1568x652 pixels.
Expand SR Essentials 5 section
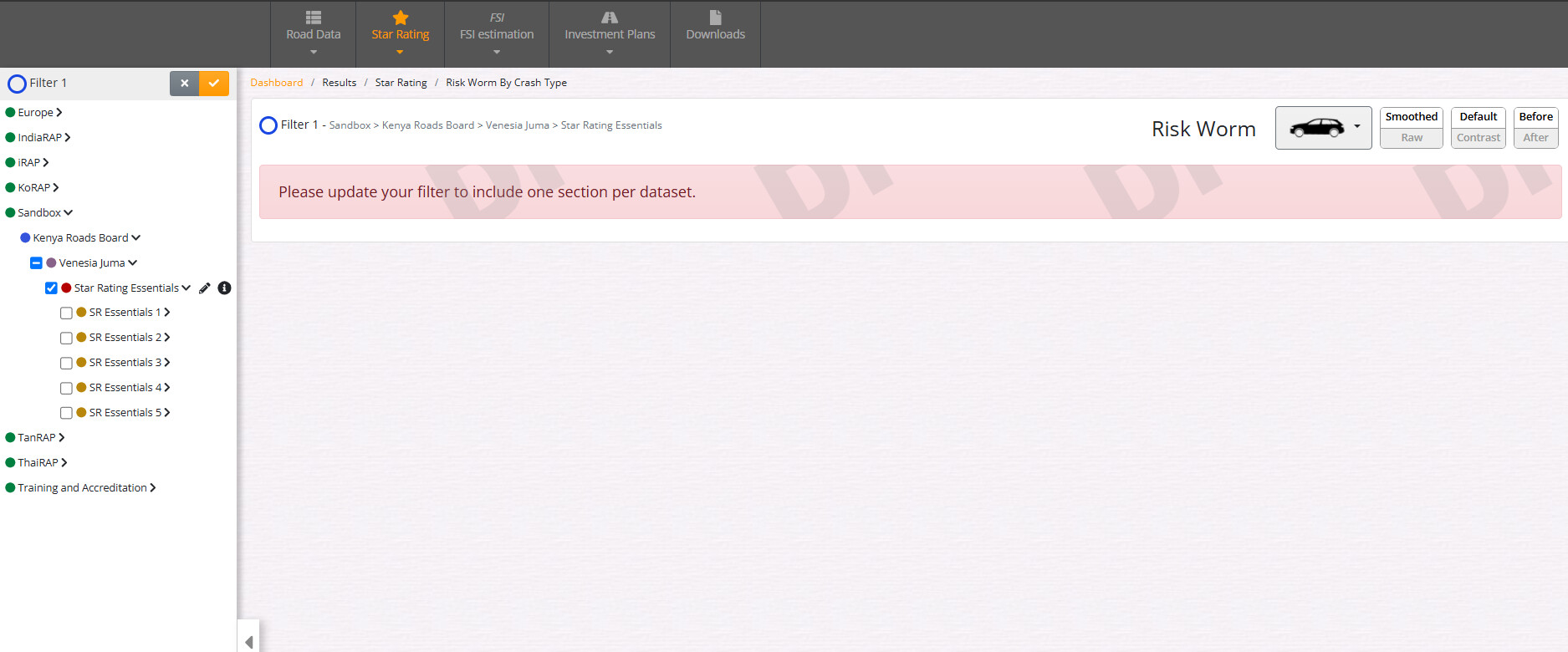point(167,412)
